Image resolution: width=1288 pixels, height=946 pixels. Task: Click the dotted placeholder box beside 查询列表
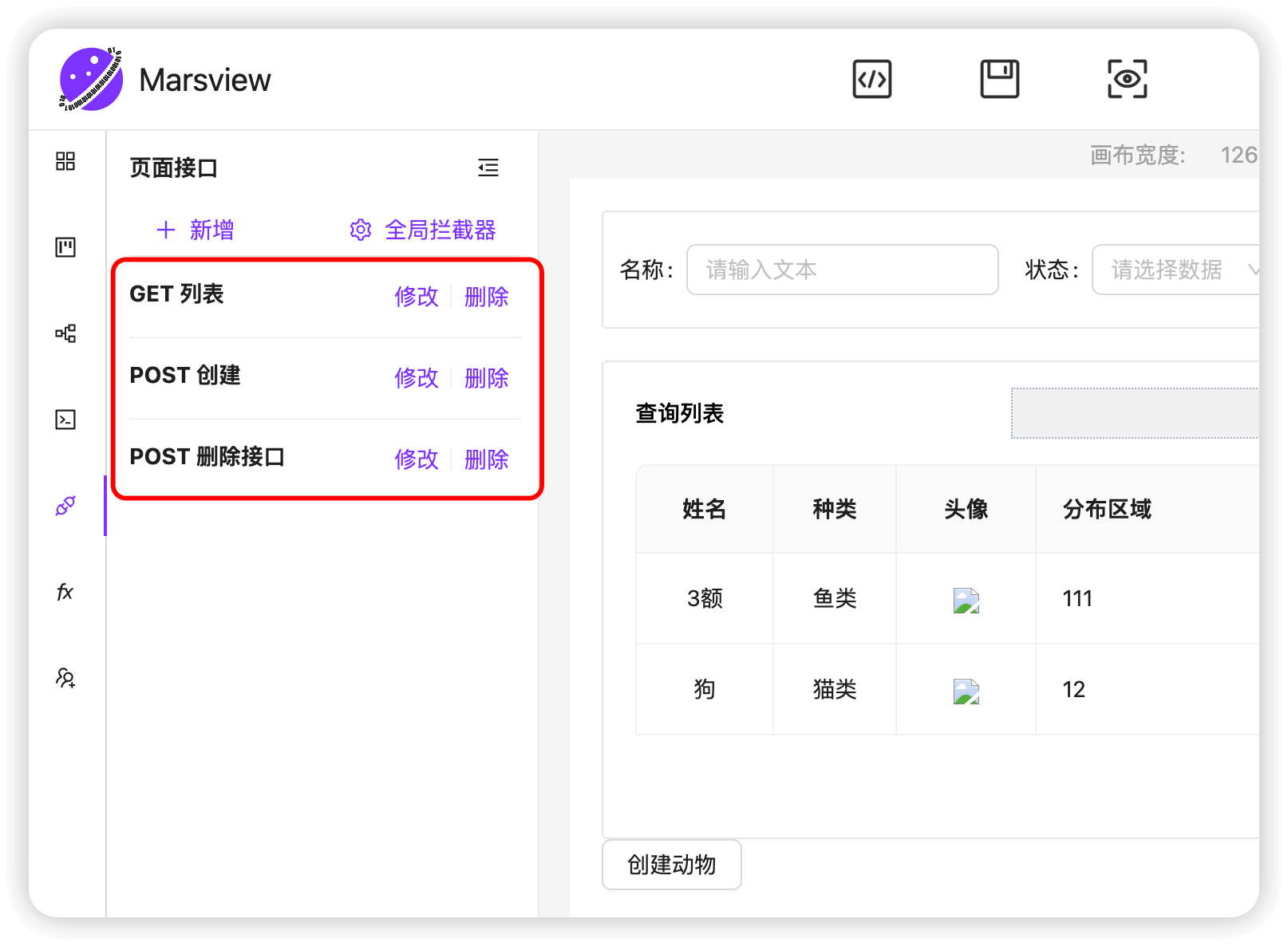[1135, 413]
